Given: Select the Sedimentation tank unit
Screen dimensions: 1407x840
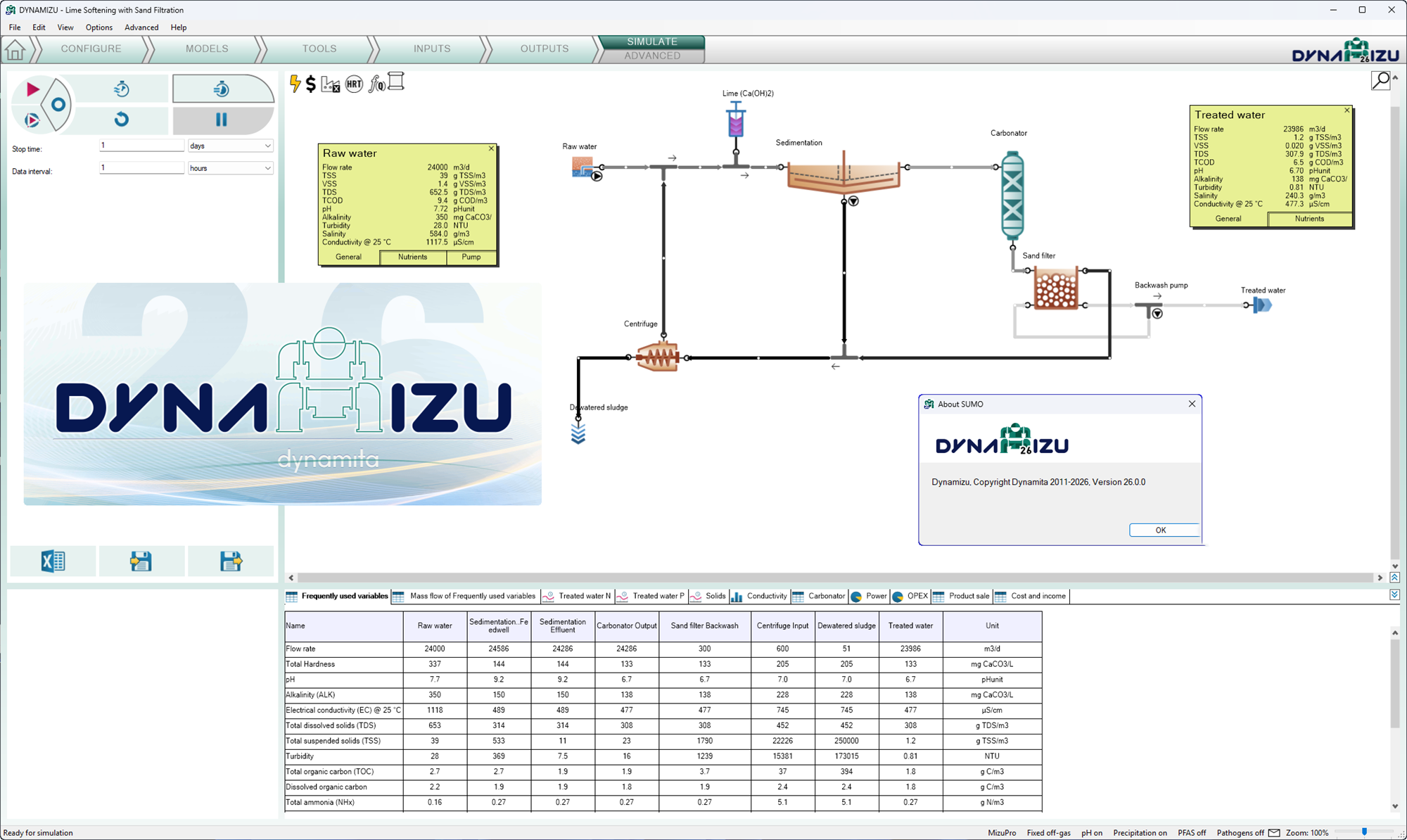Looking at the screenshot, I should pyautogui.click(x=843, y=173).
